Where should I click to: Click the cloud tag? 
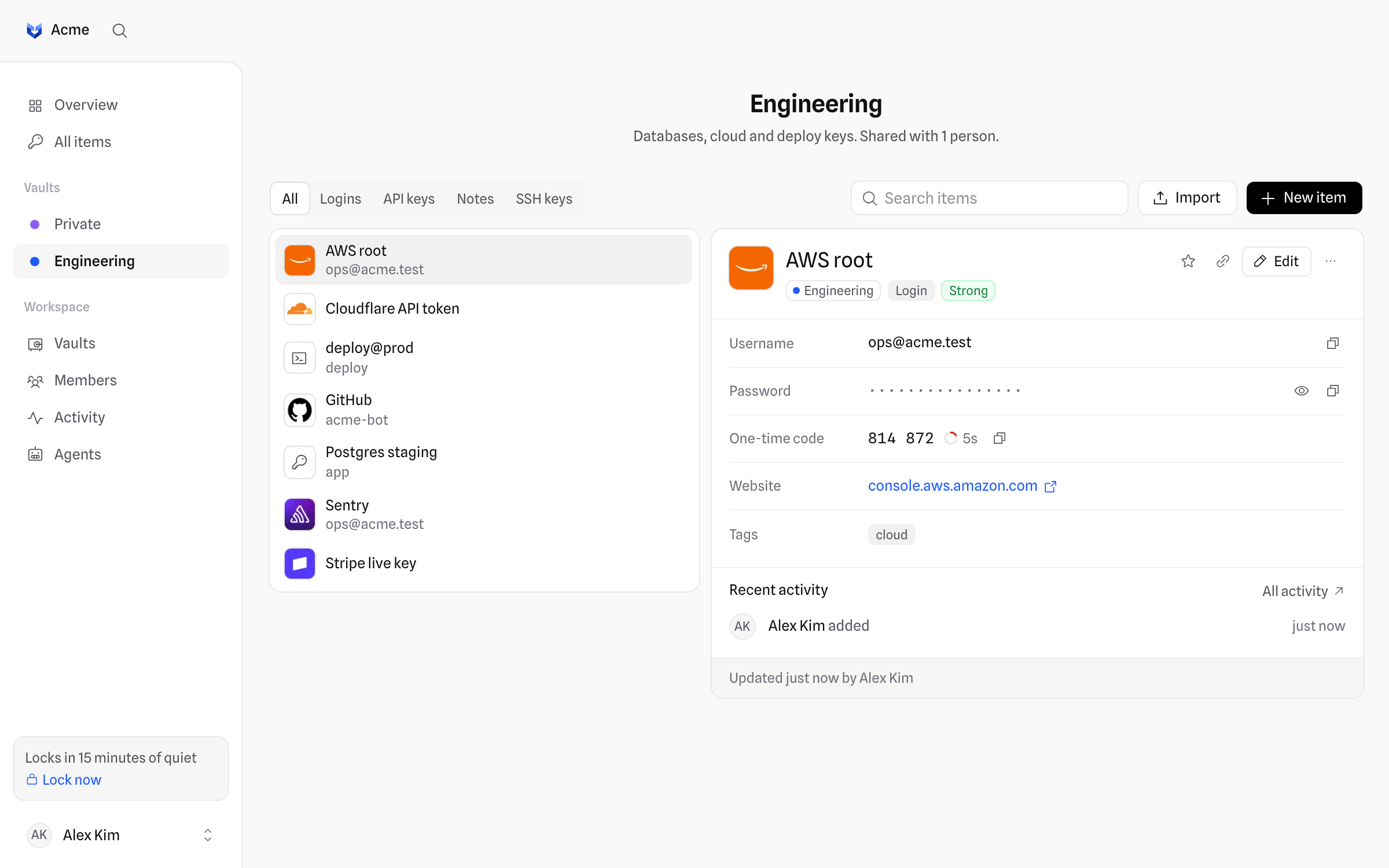[x=891, y=535]
